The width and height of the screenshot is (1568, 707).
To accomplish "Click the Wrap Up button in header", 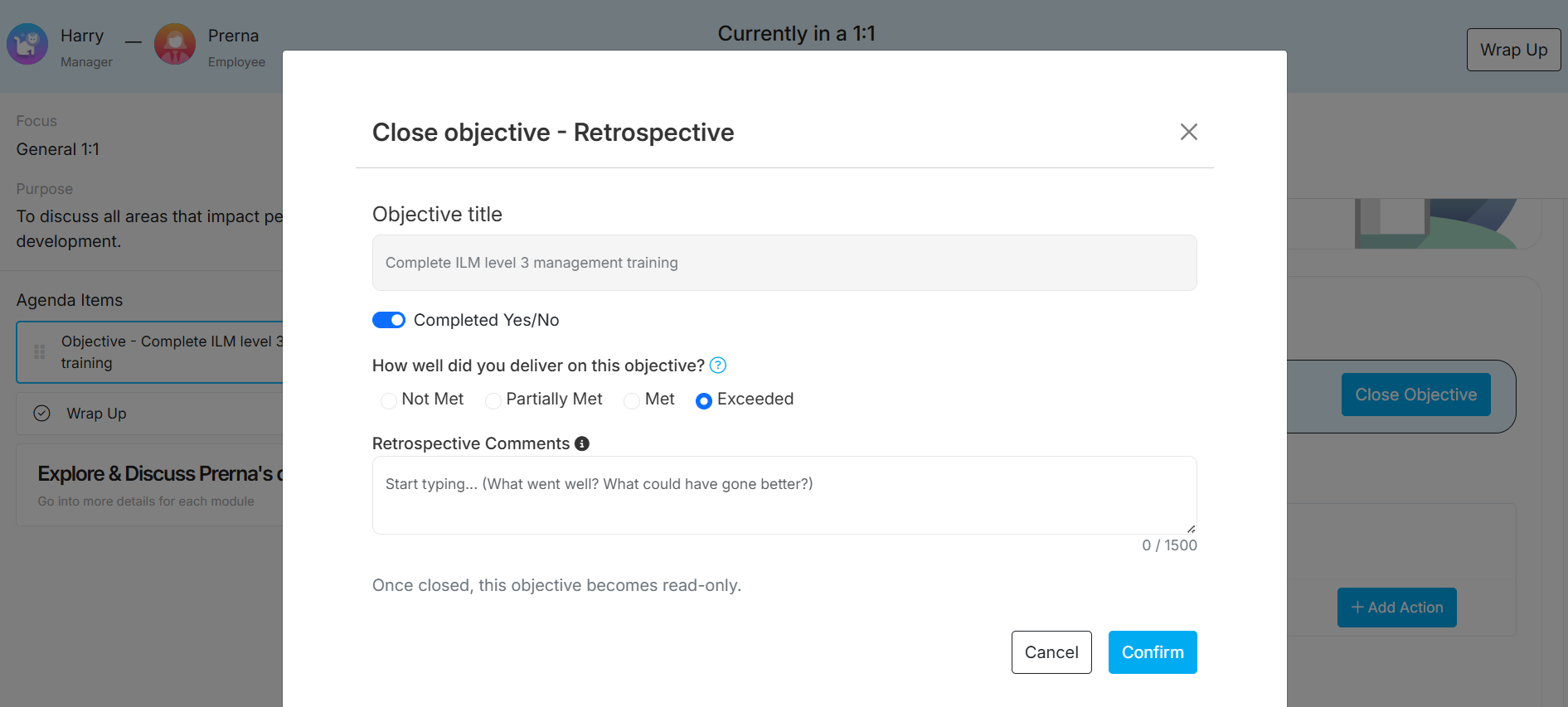I will coord(1513,50).
